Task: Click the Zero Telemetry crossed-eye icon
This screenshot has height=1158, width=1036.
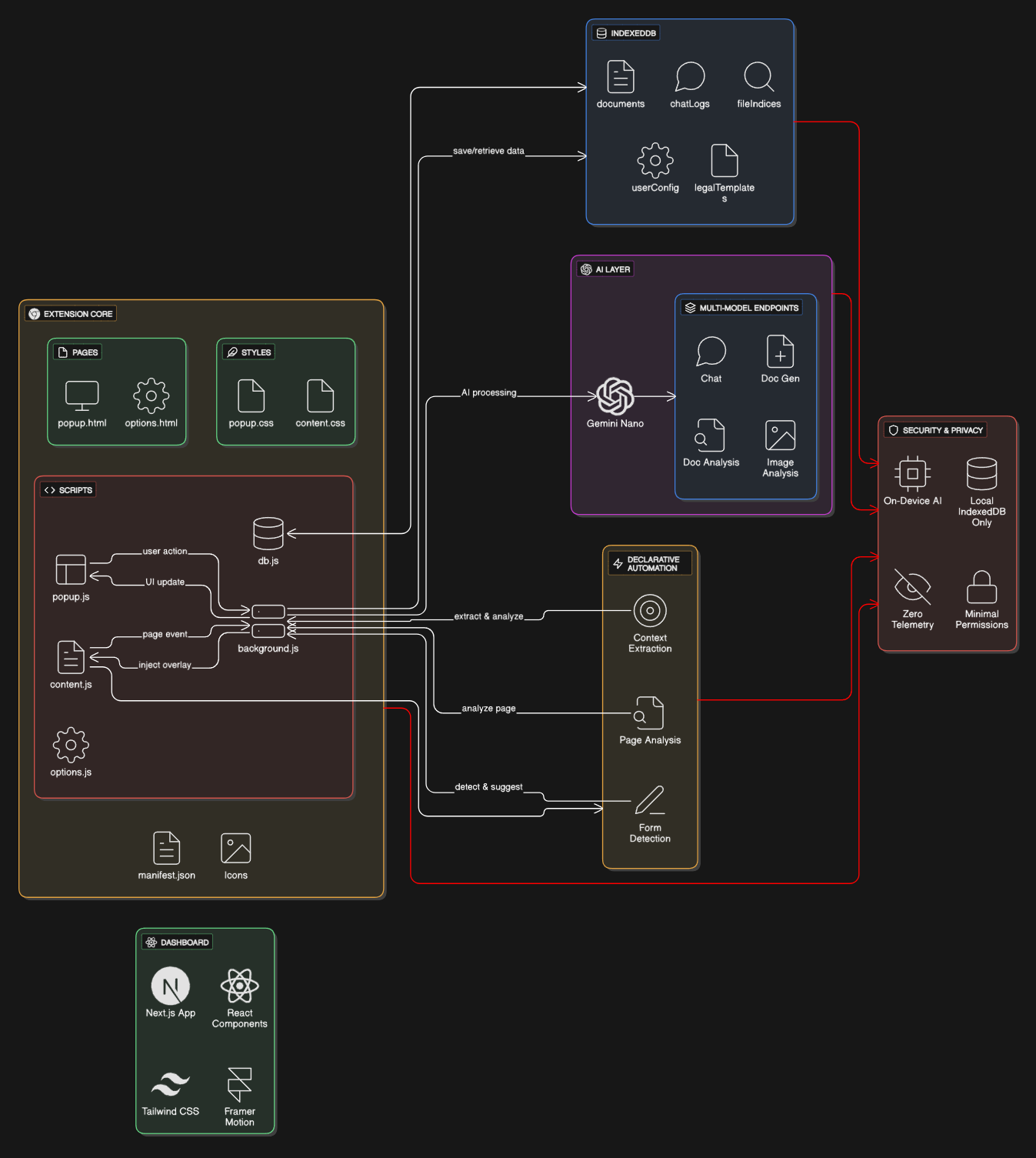Action: point(913,587)
